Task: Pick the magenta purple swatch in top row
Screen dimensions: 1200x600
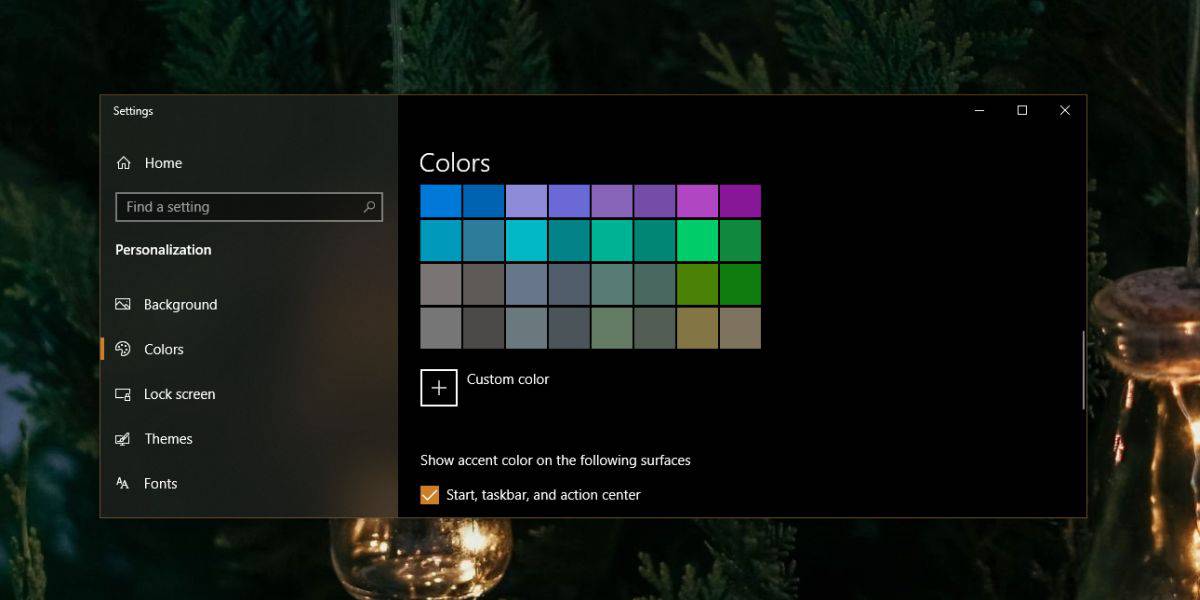Action: click(697, 201)
